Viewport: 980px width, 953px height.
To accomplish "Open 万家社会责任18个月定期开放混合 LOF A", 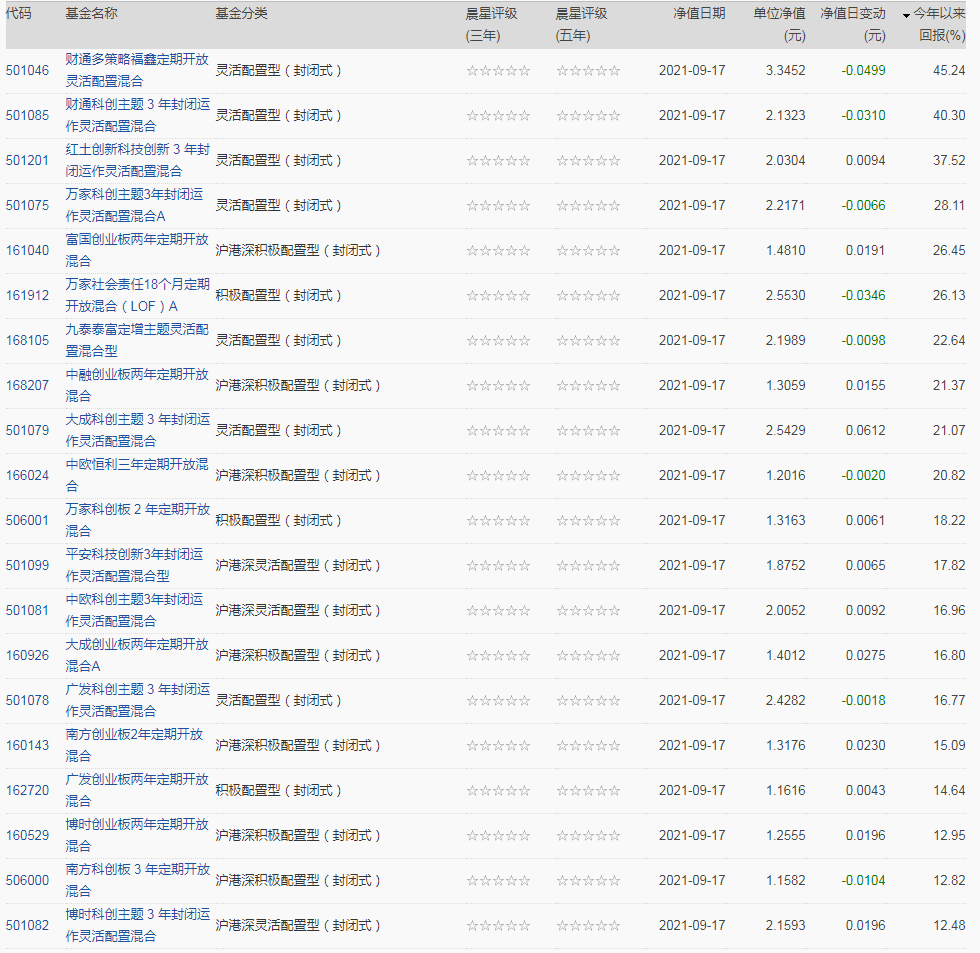I will point(138,295).
